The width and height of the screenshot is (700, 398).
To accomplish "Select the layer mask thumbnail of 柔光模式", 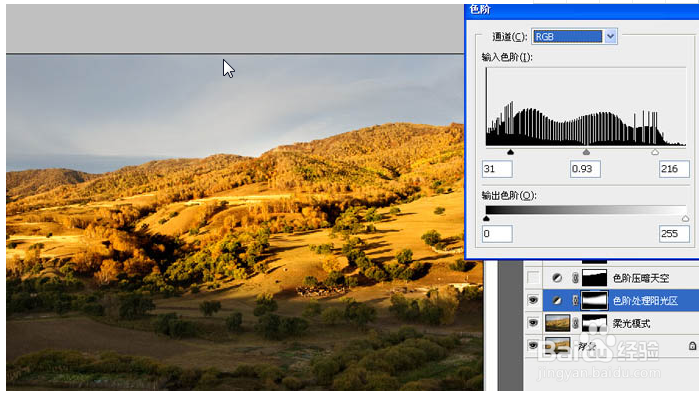I will 594,323.
